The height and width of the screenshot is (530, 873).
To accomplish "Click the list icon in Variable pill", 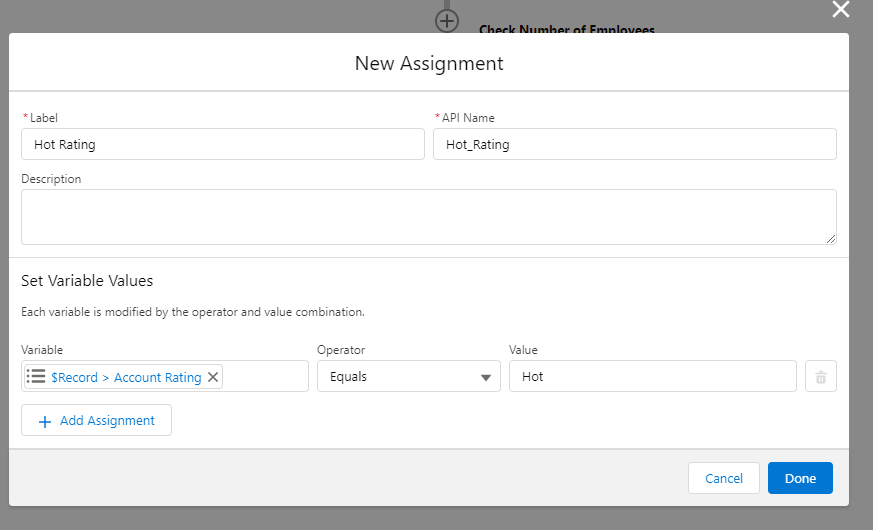I will [x=36, y=377].
